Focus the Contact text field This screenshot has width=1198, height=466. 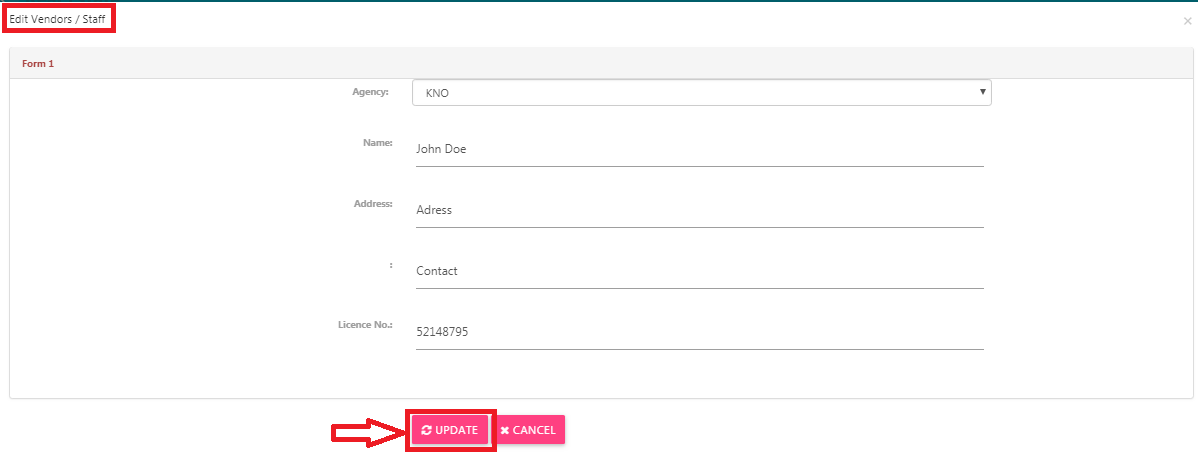[x=699, y=271]
